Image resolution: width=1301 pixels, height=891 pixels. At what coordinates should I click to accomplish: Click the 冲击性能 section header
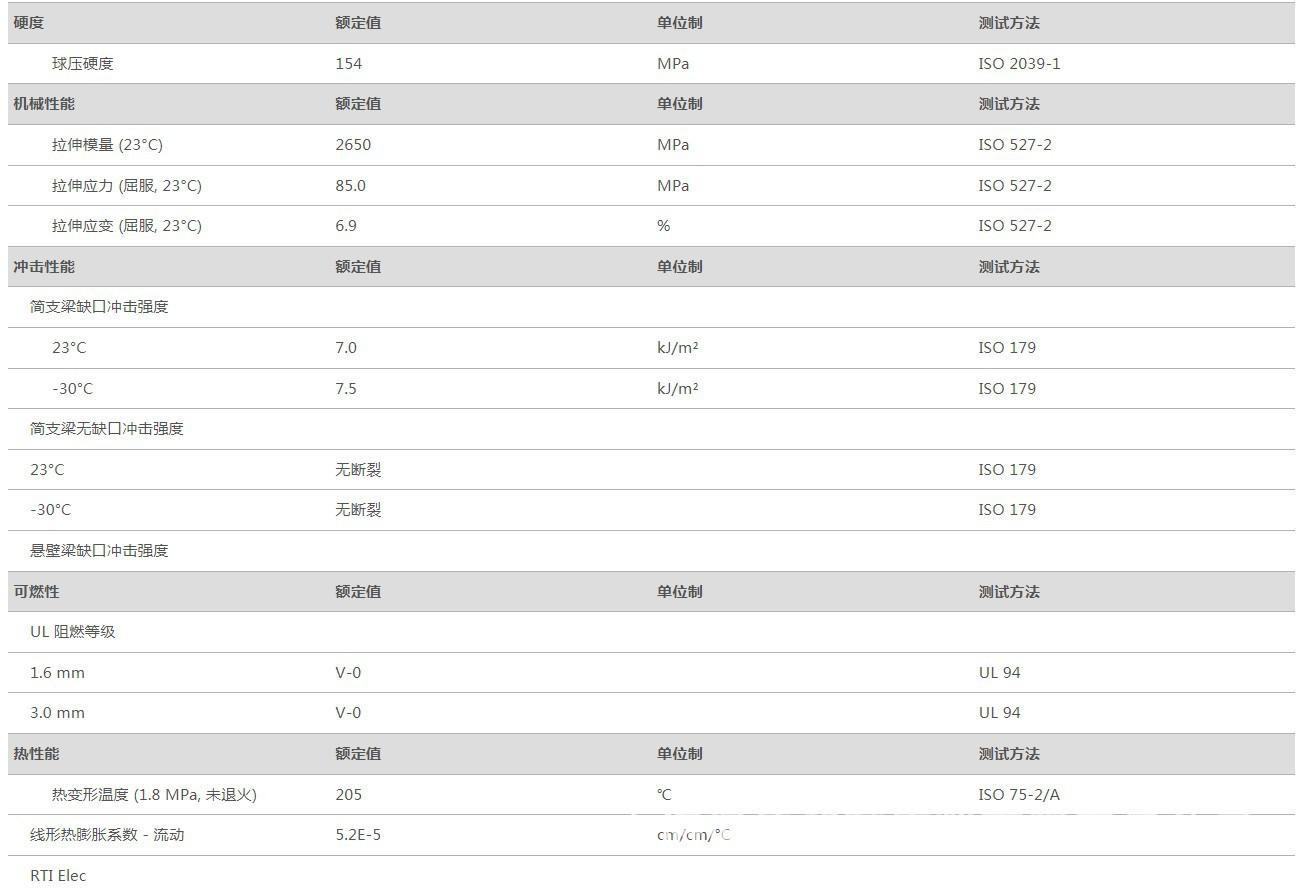click(x=44, y=267)
